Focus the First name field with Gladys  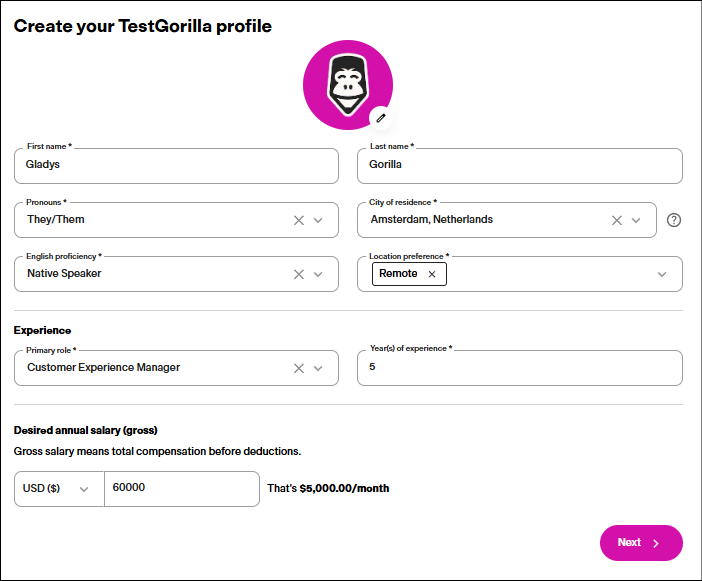[176, 166]
